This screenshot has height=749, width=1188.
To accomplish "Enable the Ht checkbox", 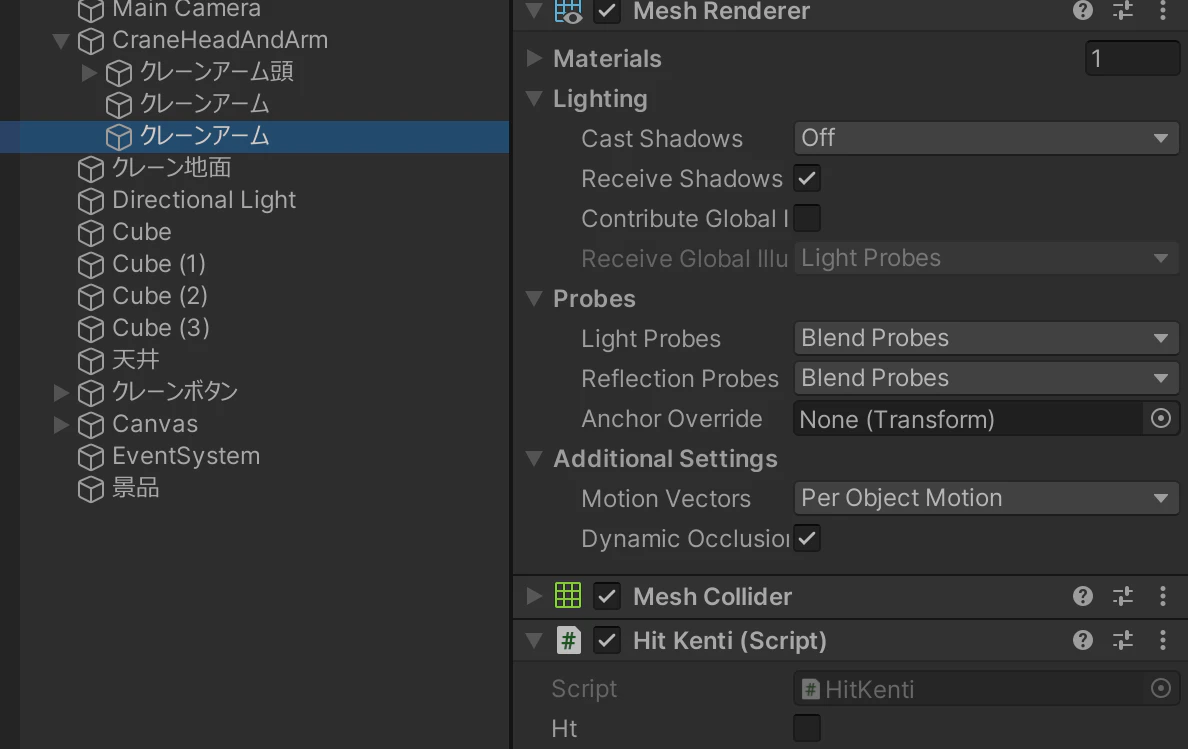I will click(807, 729).
